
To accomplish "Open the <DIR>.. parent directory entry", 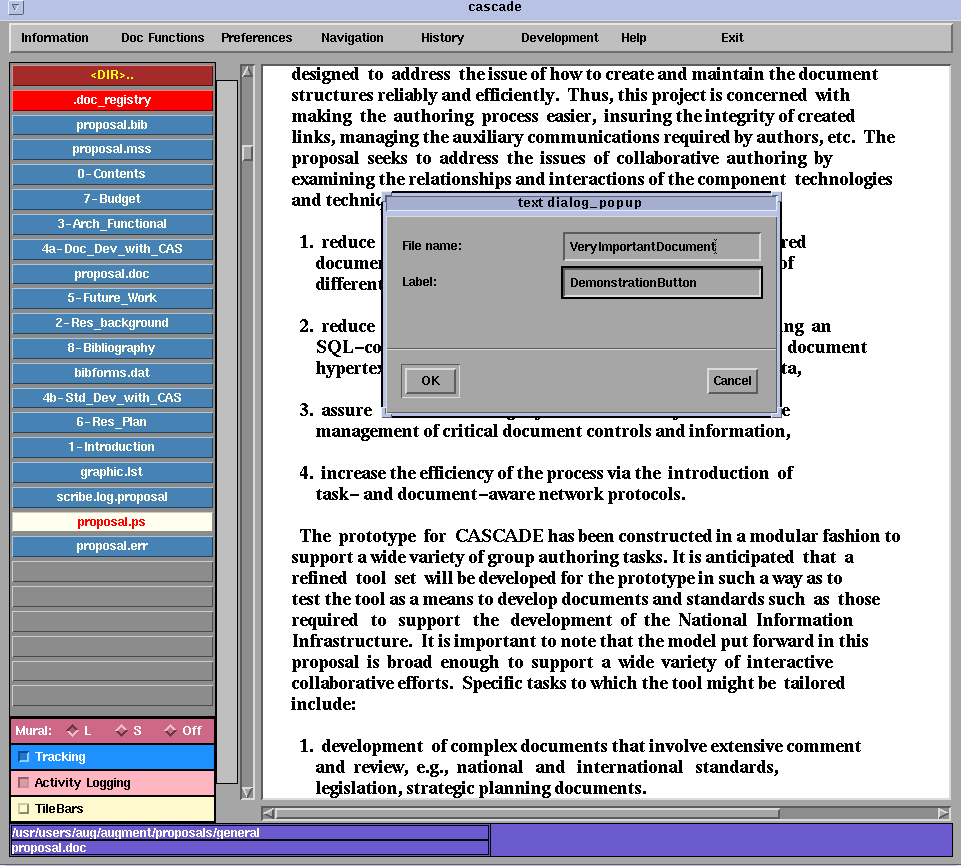I will pos(112,76).
